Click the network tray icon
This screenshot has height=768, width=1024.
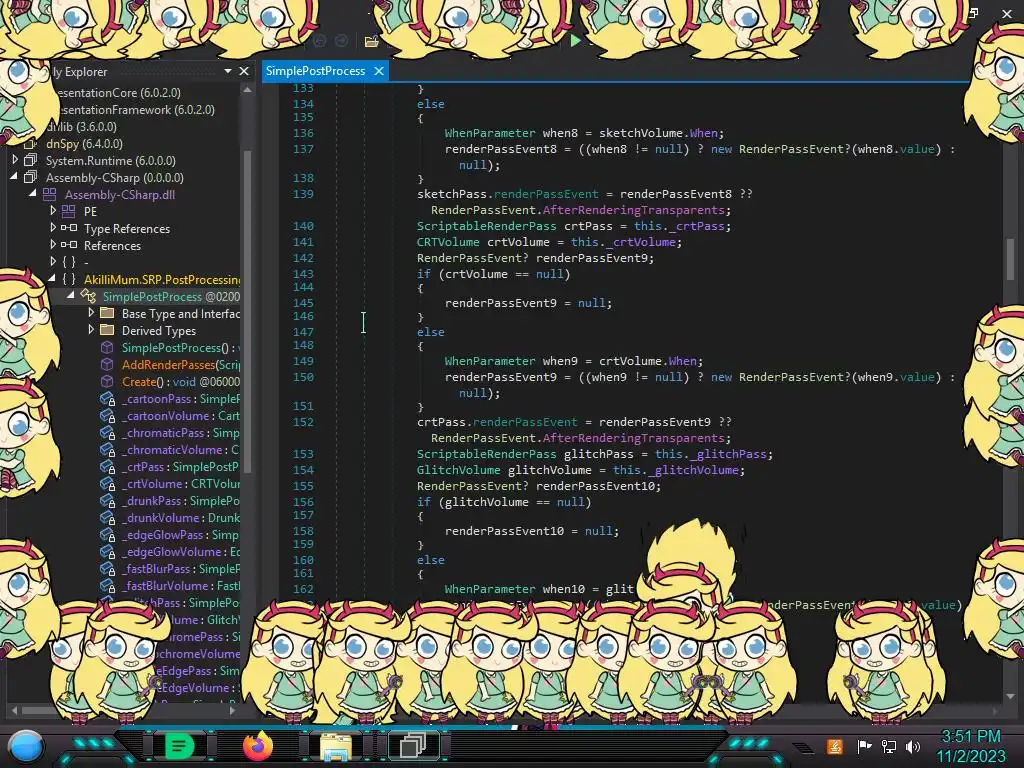click(889, 746)
